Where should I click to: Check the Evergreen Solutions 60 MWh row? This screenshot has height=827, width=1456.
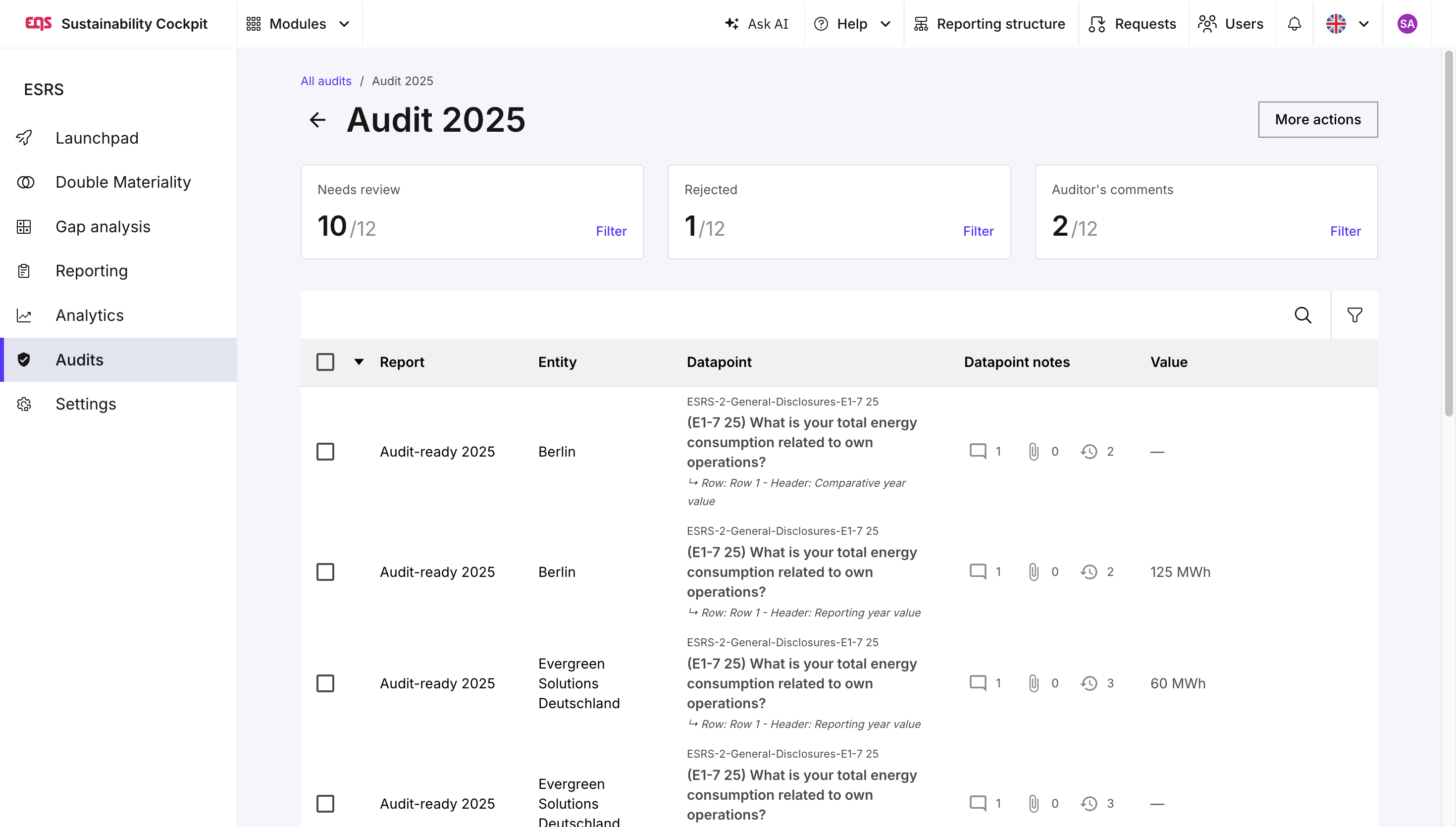click(325, 683)
